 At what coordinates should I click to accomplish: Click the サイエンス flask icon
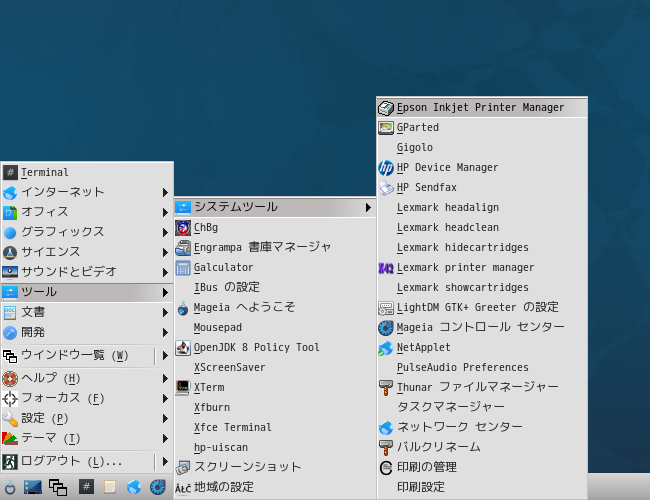[x=10, y=252]
